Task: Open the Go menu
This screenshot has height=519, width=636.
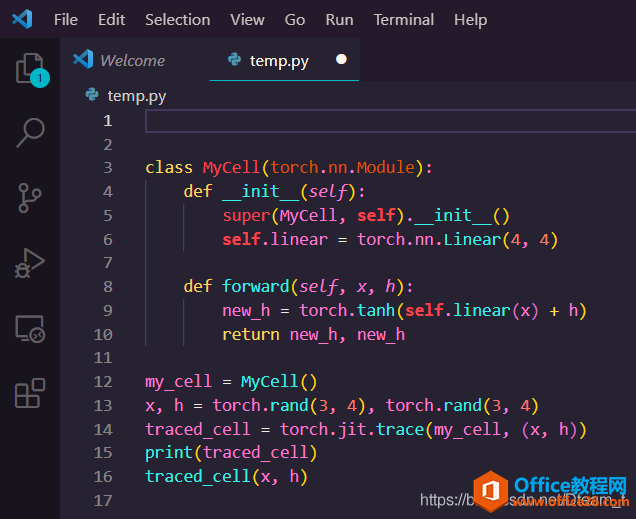Action: coord(295,20)
